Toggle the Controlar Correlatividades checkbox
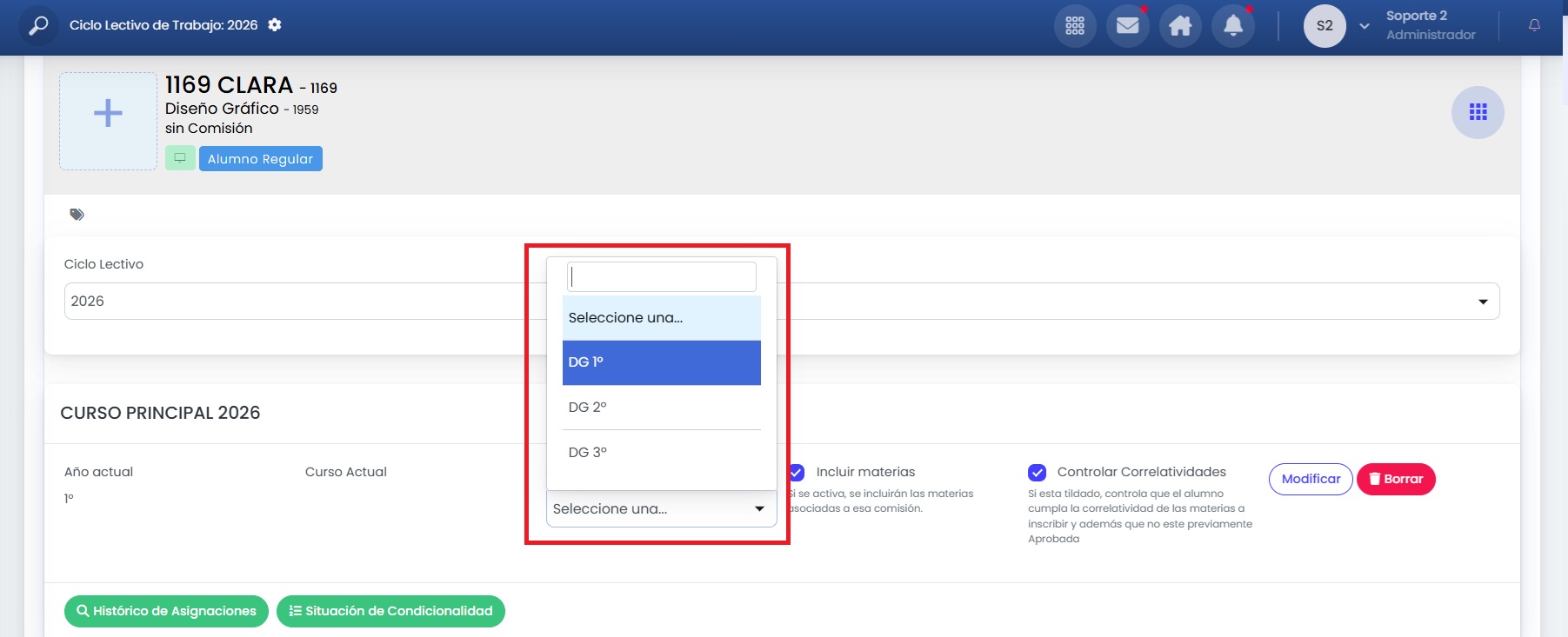 pyautogui.click(x=1037, y=472)
